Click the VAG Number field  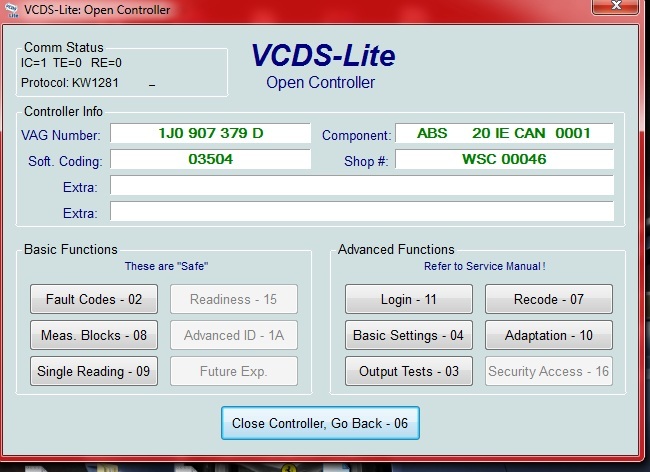tap(210, 133)
